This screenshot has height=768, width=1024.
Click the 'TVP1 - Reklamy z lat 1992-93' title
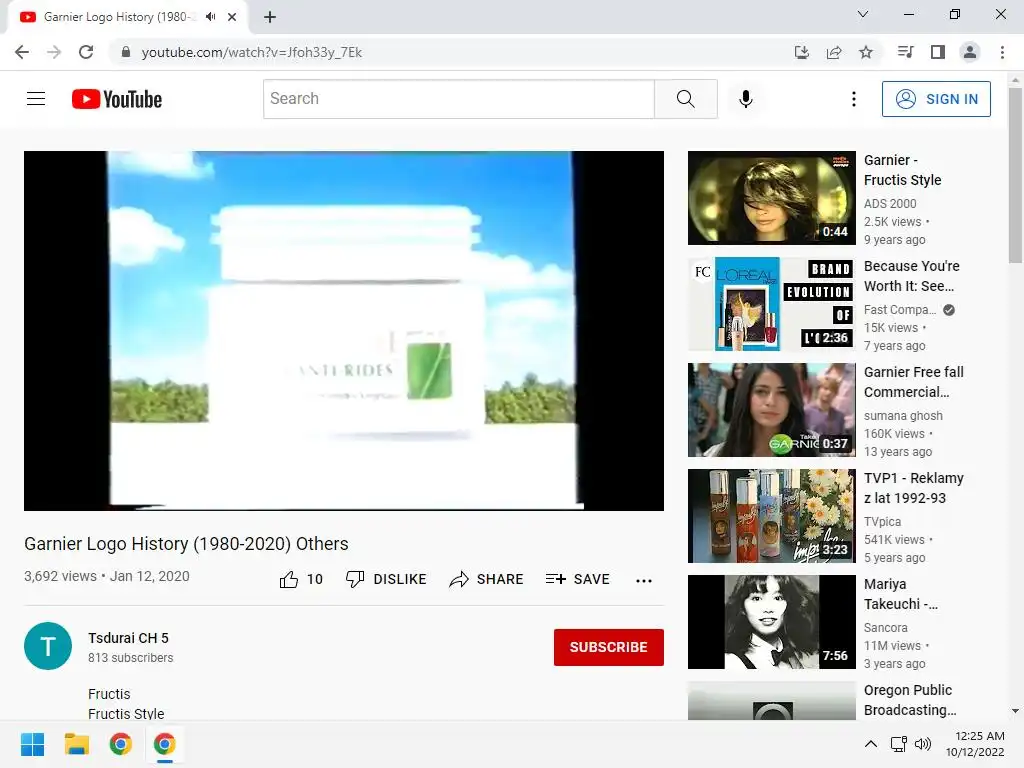[914, 488]
